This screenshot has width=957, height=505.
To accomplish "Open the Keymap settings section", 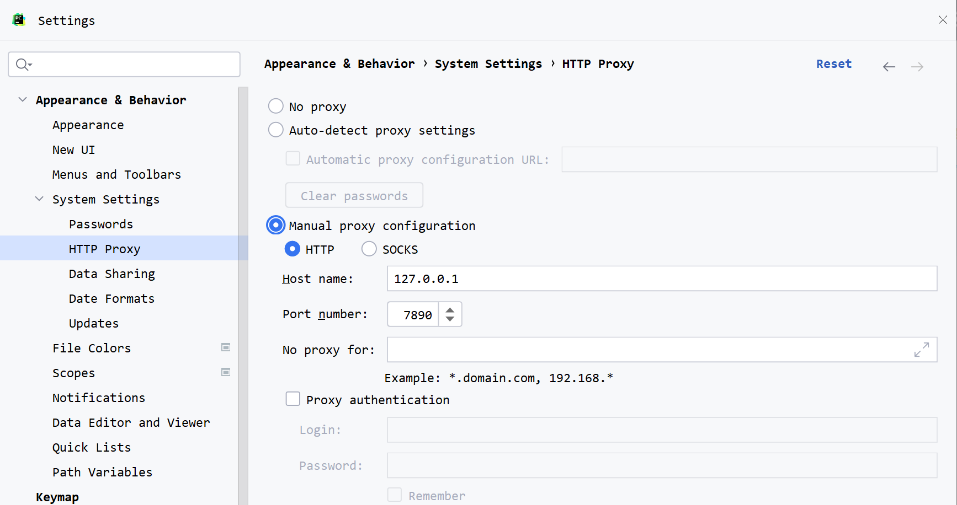I will click(x=57, y=496).
